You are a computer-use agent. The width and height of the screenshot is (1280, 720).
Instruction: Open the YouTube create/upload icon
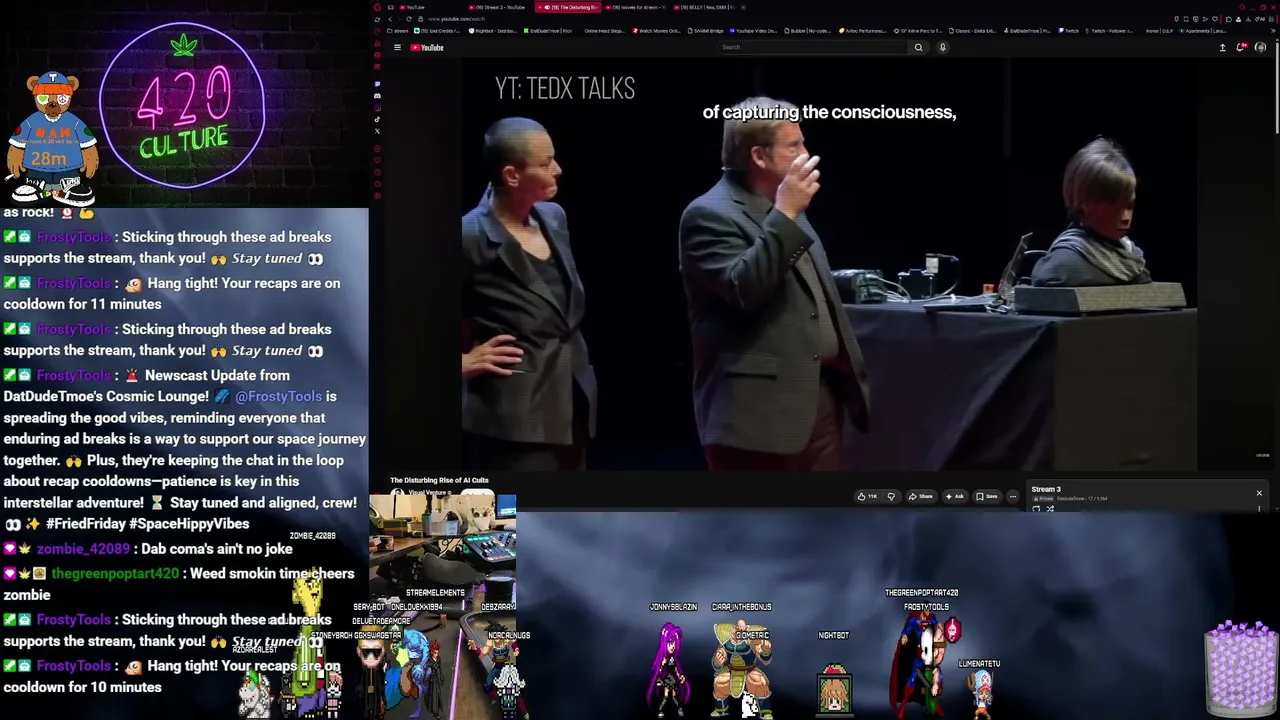tap(1222, 47)
